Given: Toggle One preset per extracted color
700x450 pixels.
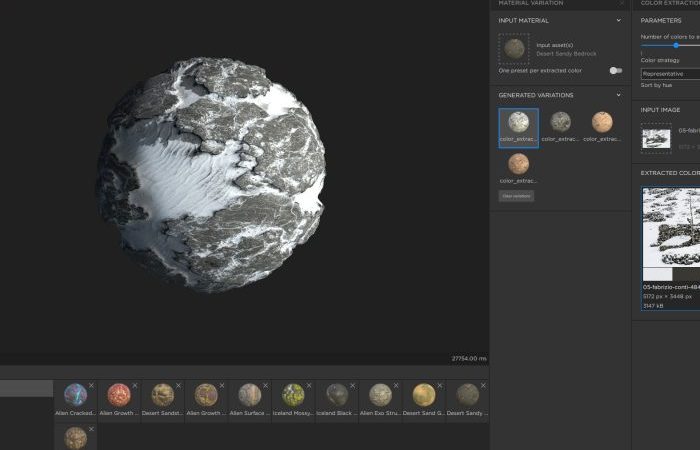Looking at the screenshot, I should click(616, 71).
